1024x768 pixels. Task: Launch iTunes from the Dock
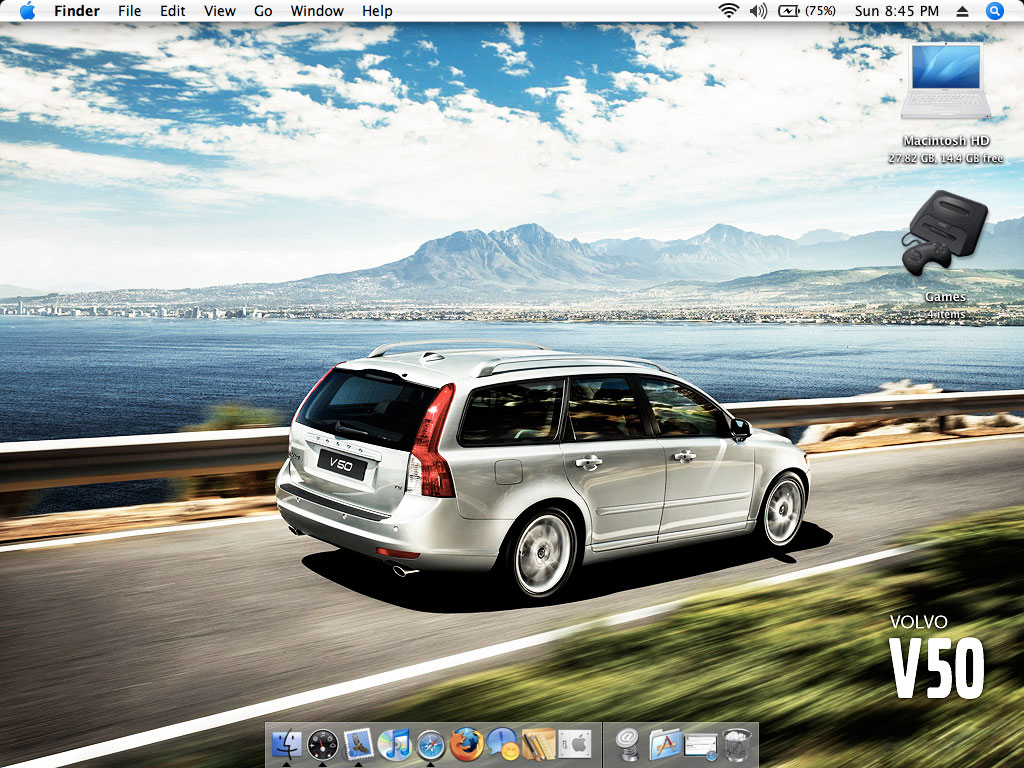click(394, 744)
